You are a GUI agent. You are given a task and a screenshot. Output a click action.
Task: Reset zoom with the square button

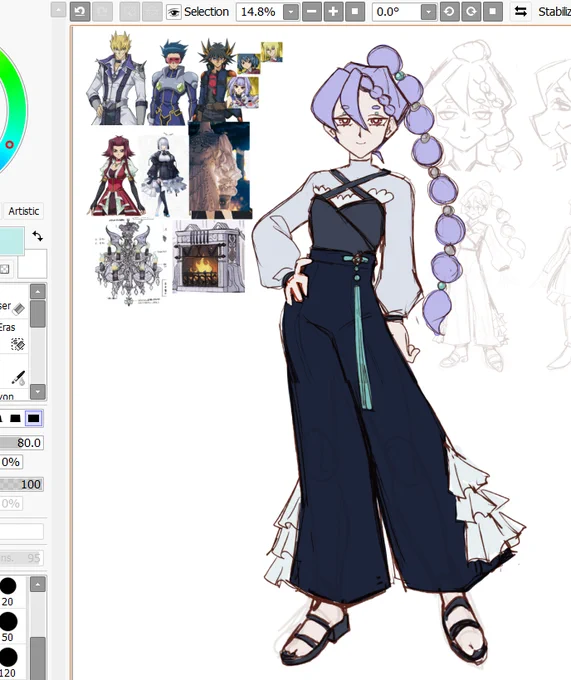click(x=355, y=12)
